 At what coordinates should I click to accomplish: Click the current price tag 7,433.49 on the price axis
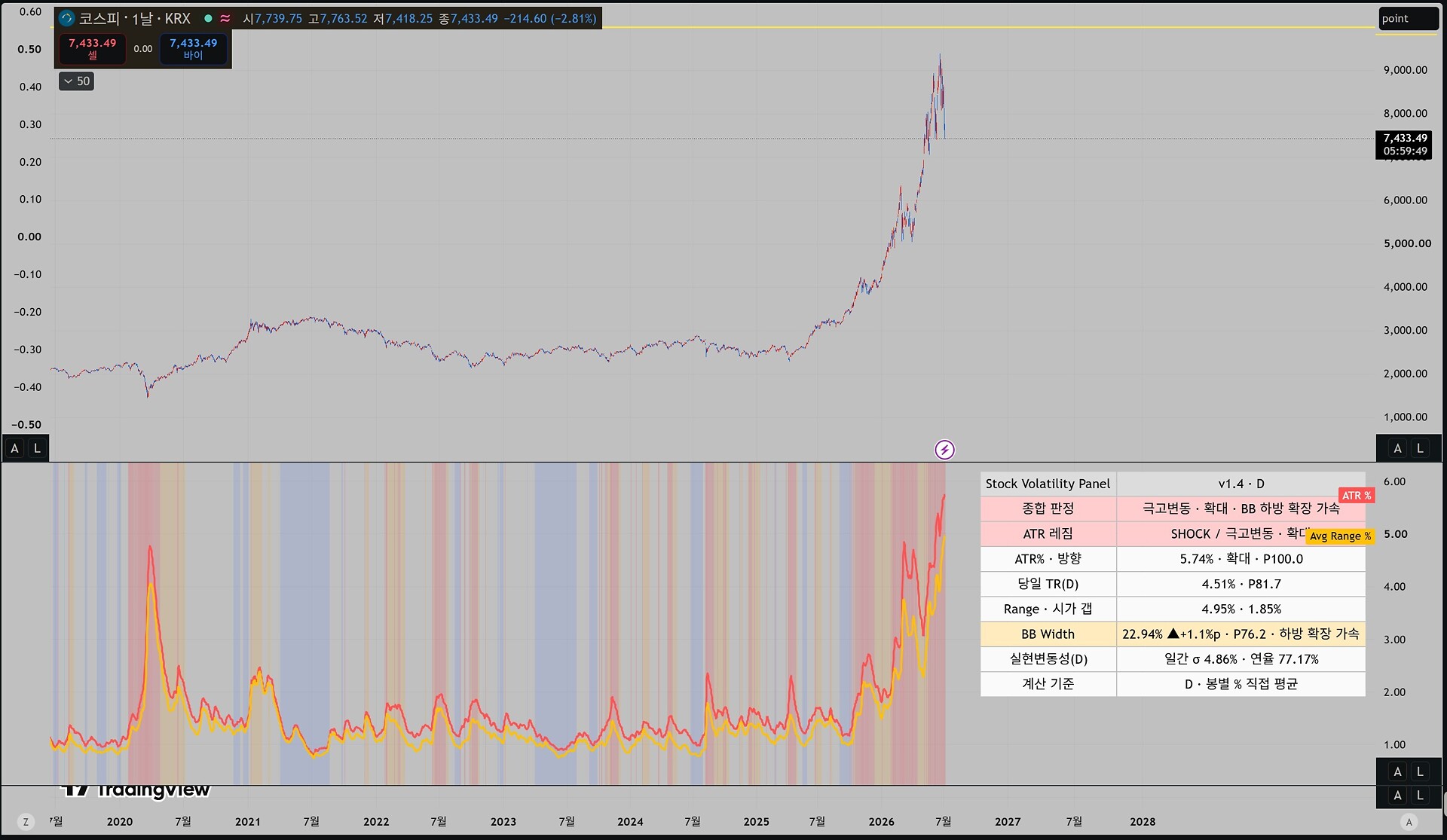[x=1405, y=144]
